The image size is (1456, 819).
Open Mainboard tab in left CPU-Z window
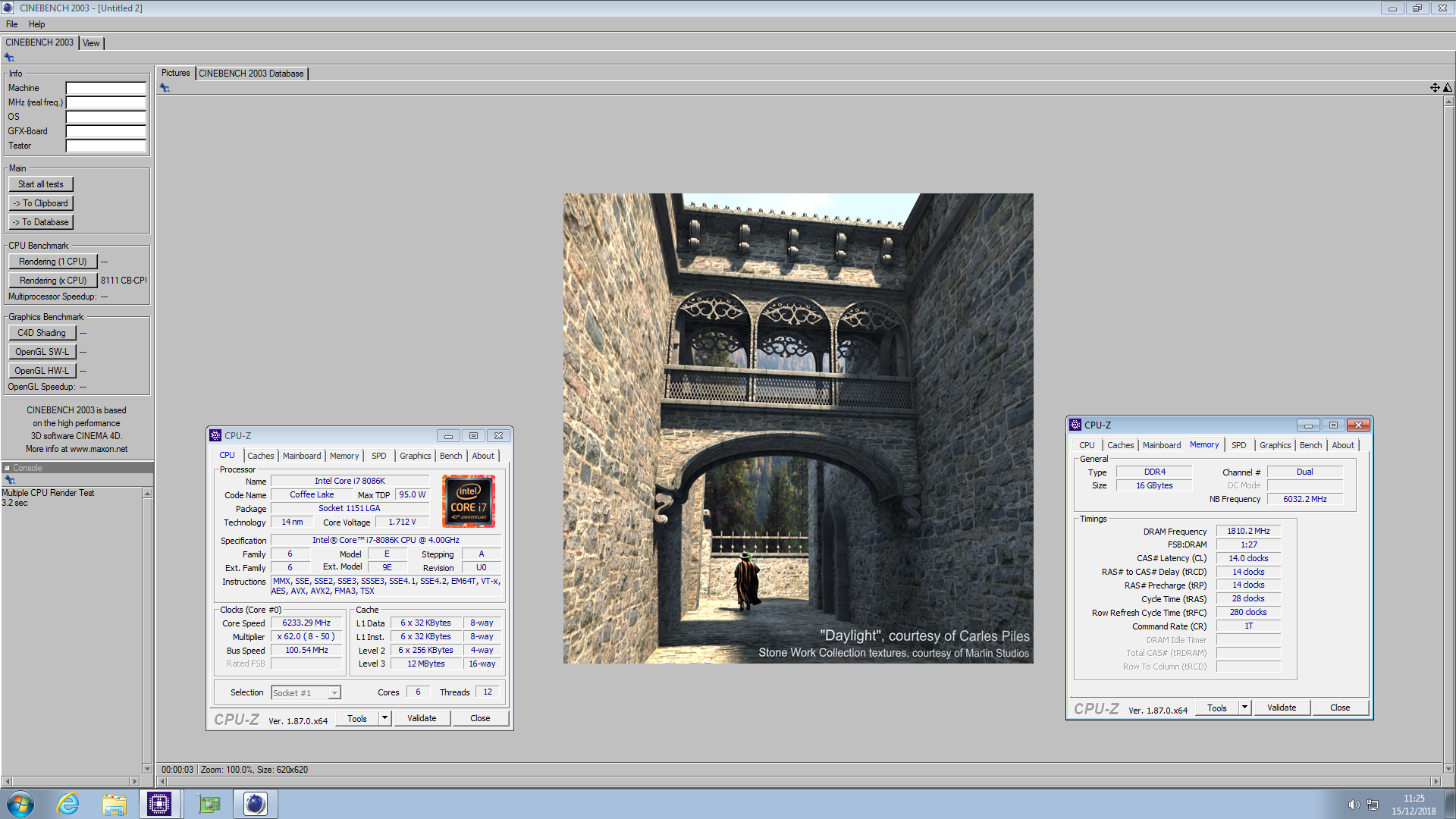(302, 456)
